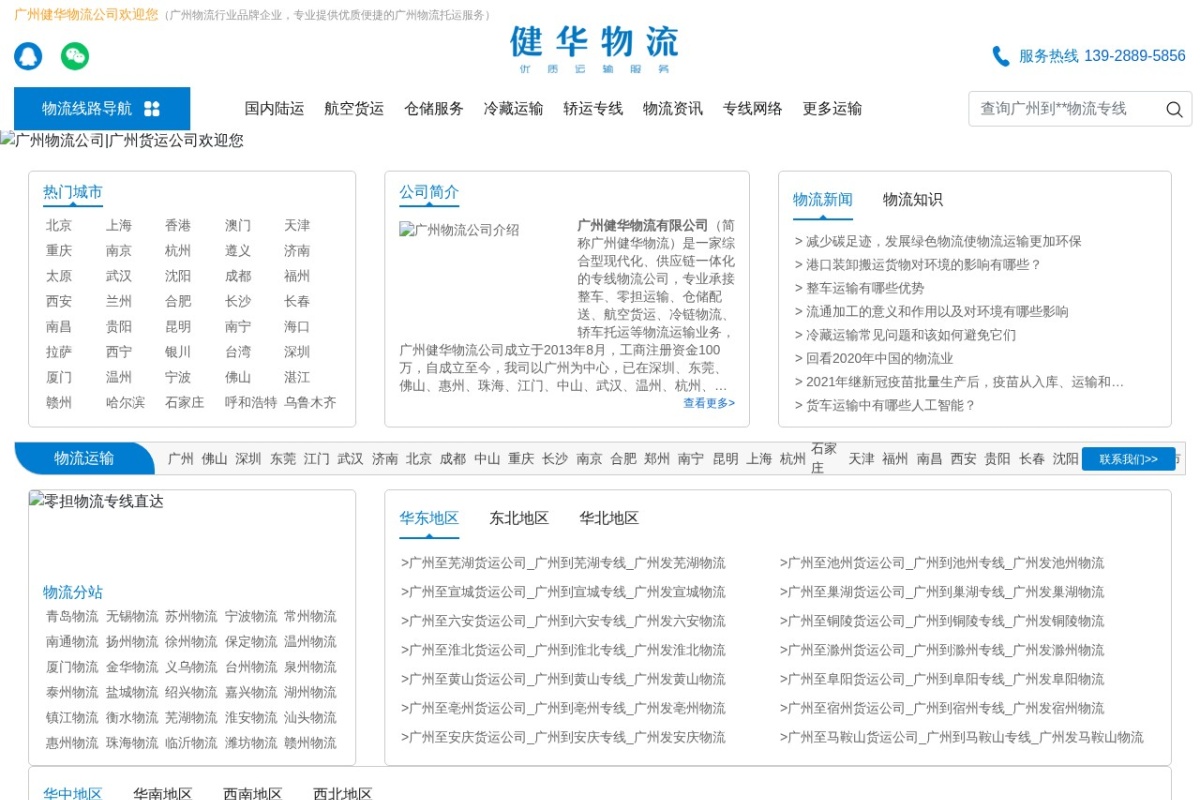
Task: Open the 广州至黄山货运公司 route link
Action: [x=563, y=679]
